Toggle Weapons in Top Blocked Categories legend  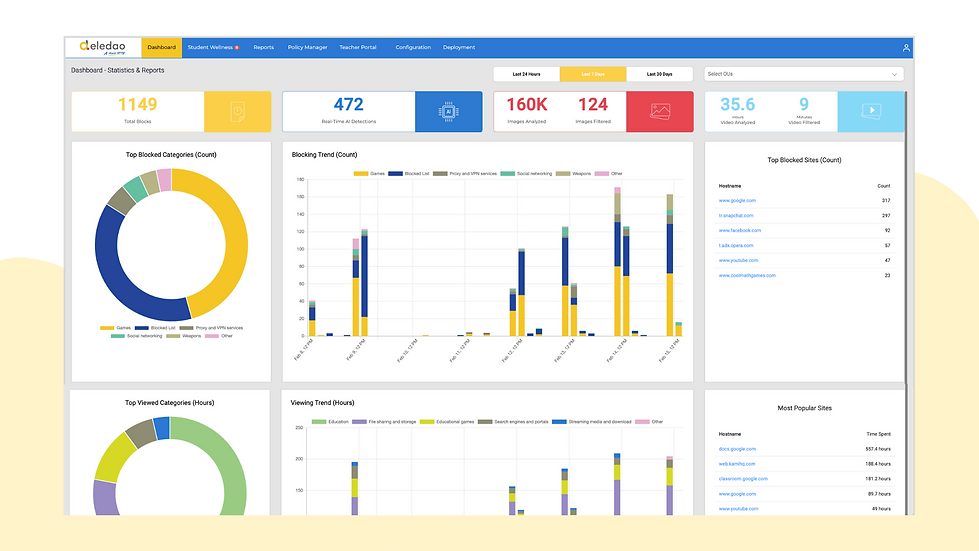pyautogui.click(x=184, y=336)
